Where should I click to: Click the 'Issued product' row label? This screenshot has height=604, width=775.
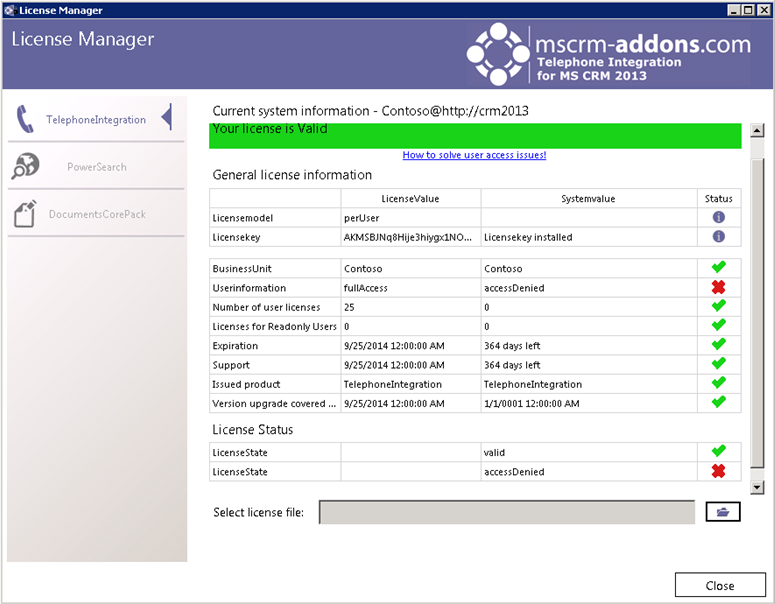coord(246,384)
